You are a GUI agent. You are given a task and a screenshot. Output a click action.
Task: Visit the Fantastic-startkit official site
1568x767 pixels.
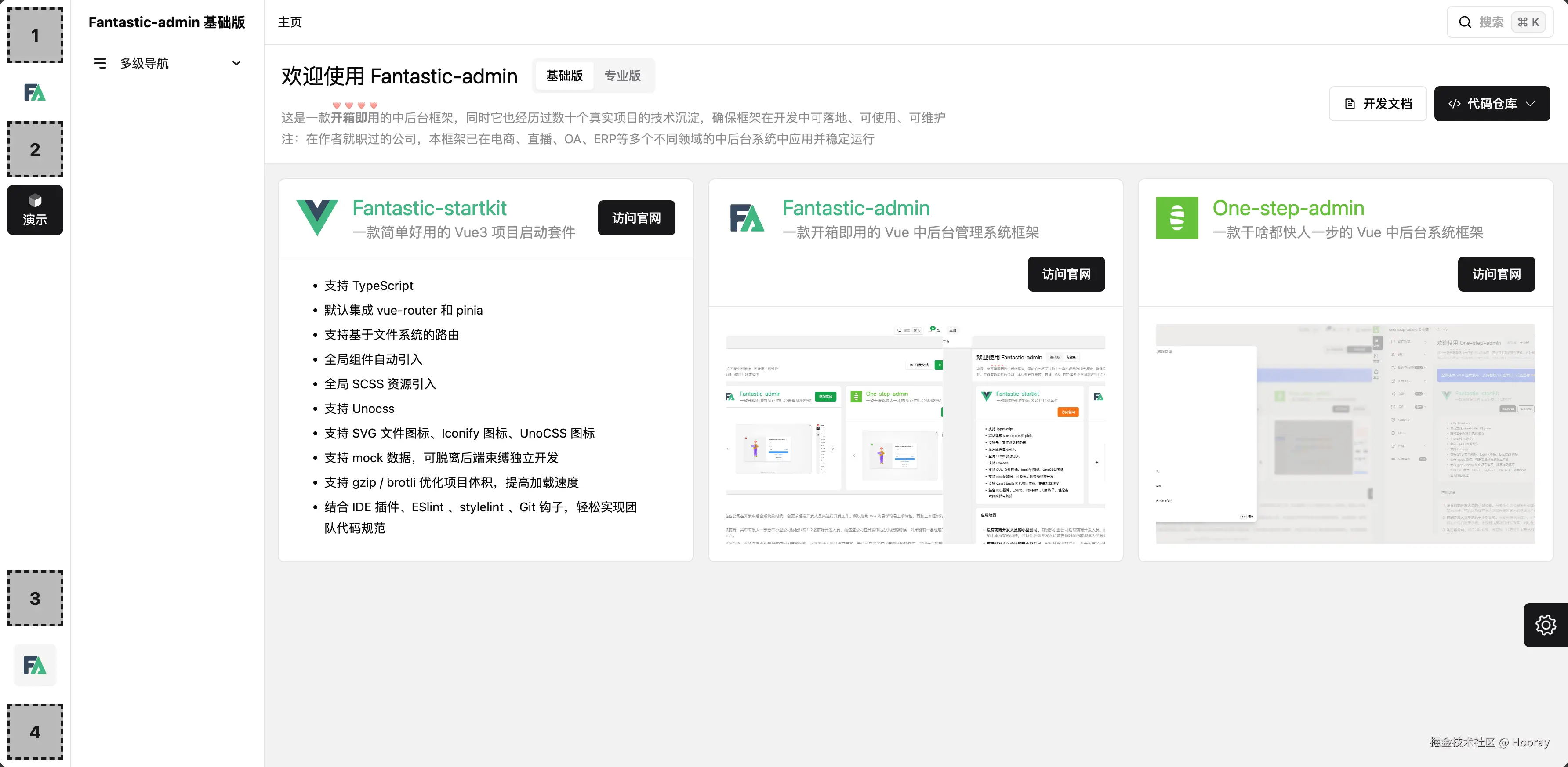636,218
